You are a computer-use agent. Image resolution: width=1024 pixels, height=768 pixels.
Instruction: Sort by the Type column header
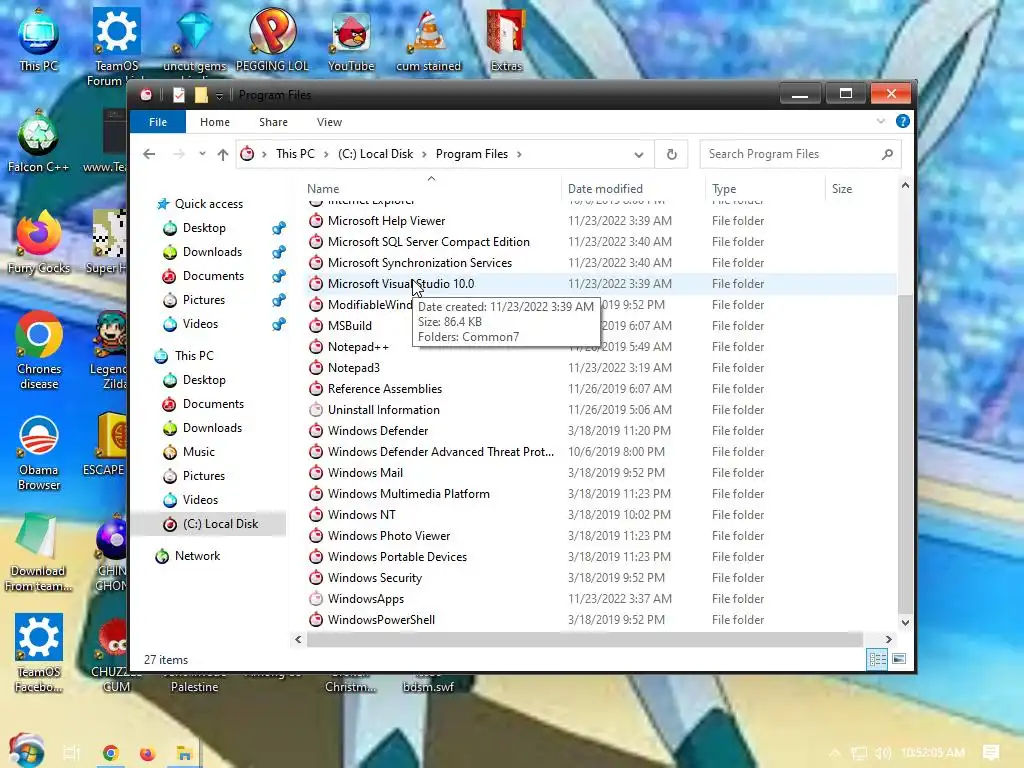765,189
